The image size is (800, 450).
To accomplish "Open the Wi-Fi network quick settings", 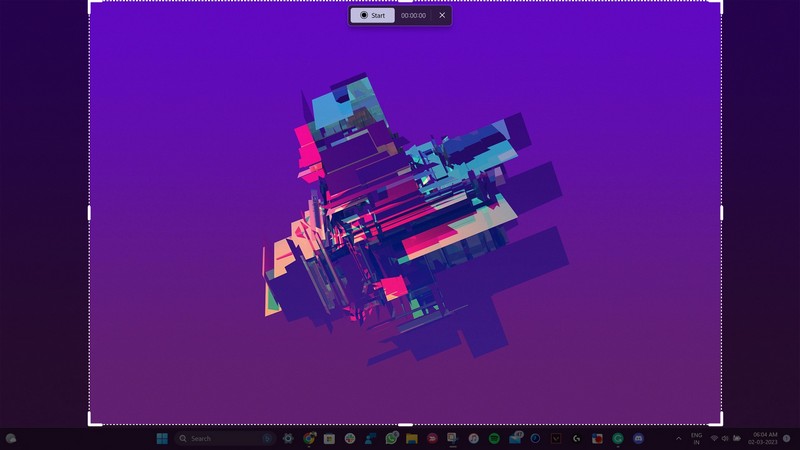I will [x=714, y=438].
